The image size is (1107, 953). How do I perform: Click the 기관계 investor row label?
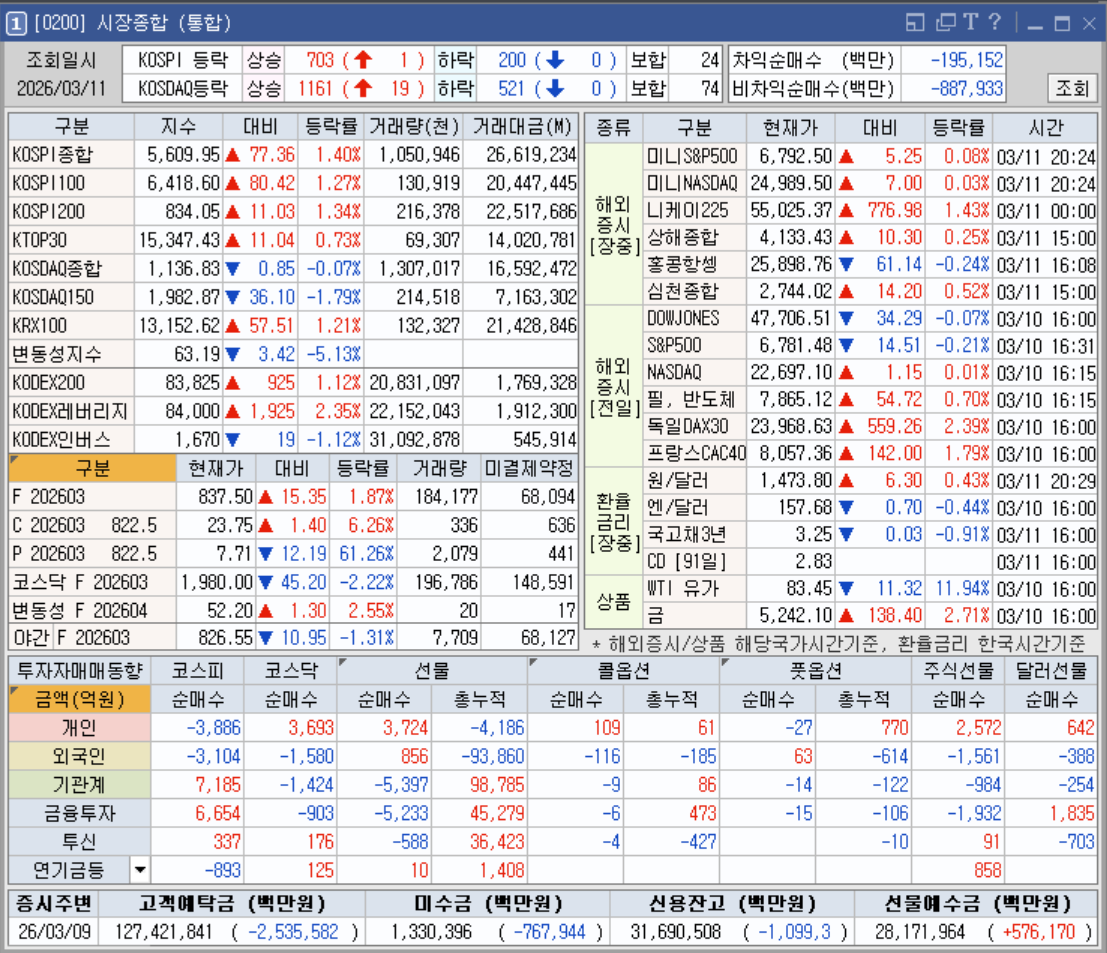tap(80, 785)
